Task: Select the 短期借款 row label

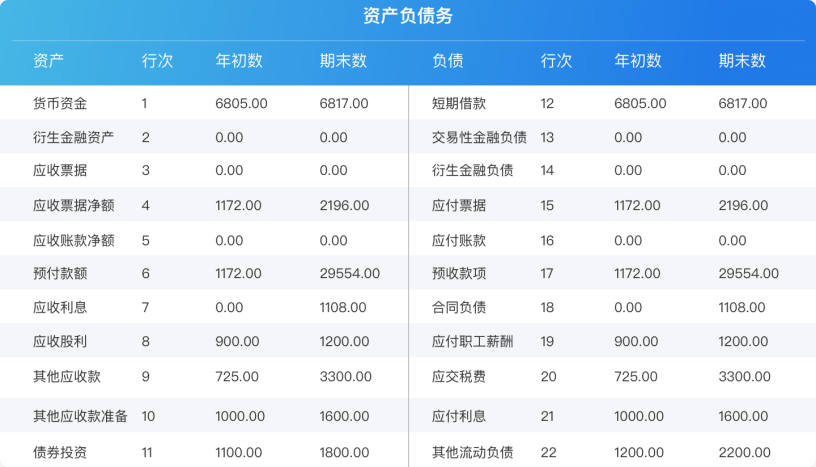Action: tap(459, 103)
